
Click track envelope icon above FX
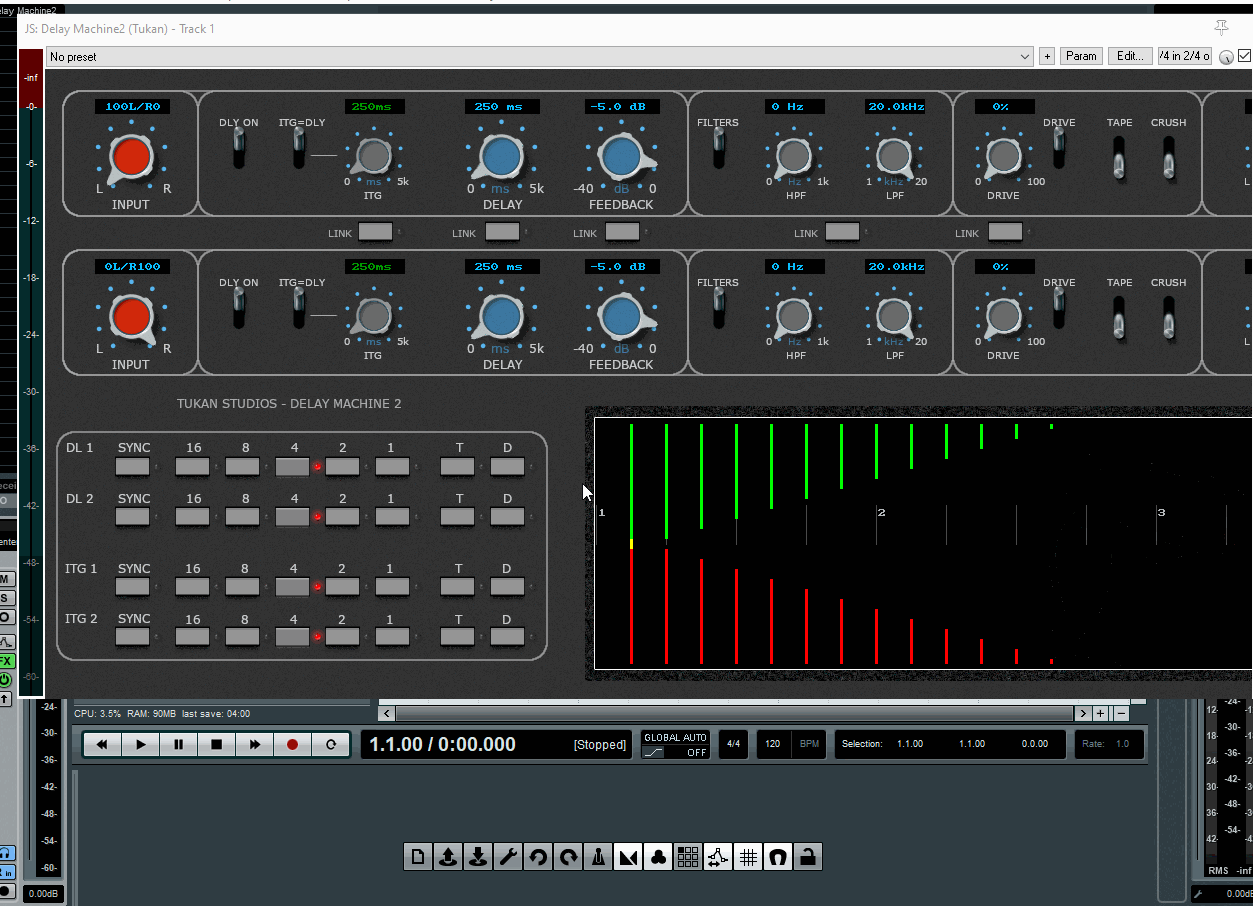pyautogui.click(x=6, y=642)
